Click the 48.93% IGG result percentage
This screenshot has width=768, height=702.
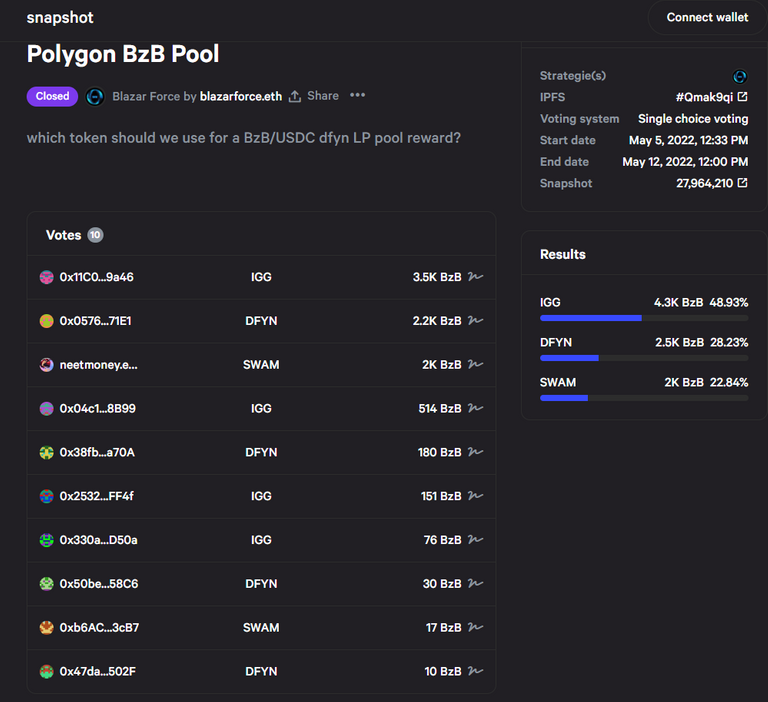pyautogui.click(x=729, y=303)
